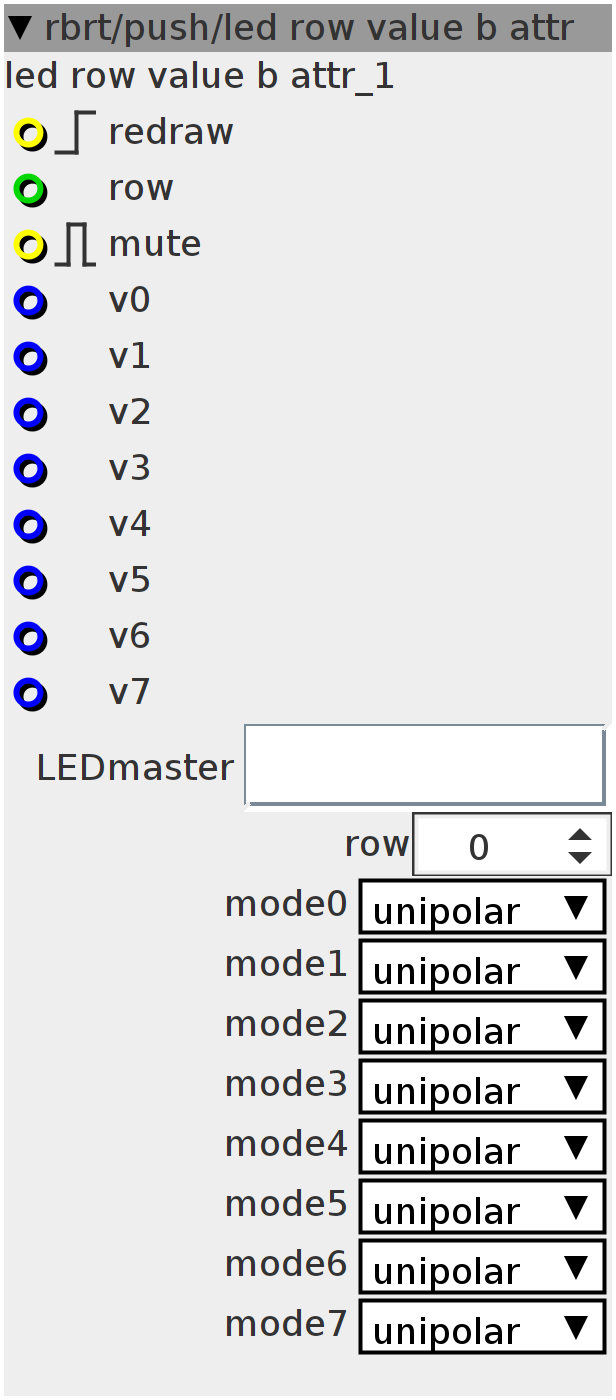Click the yellow redraw inlet port
Screen dimensions: 616x1400
click(30, 133)
